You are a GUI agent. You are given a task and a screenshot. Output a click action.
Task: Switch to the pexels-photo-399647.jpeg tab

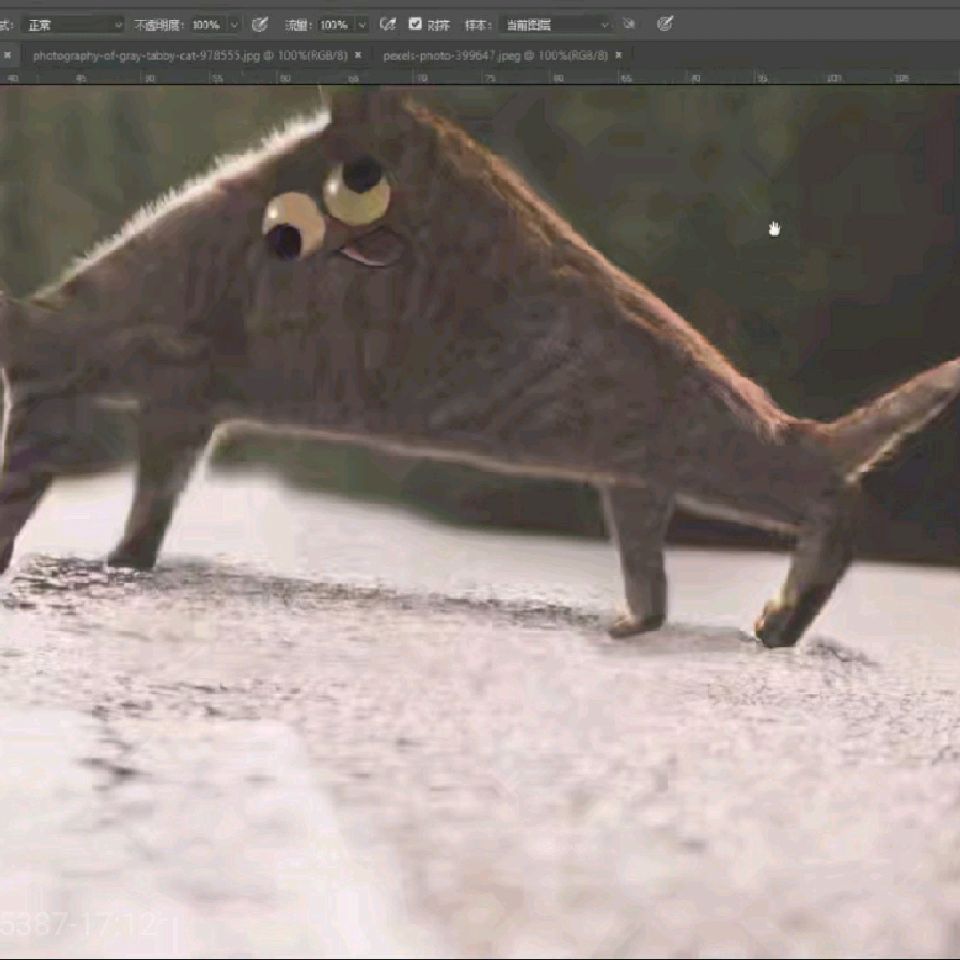pos(494,55)
